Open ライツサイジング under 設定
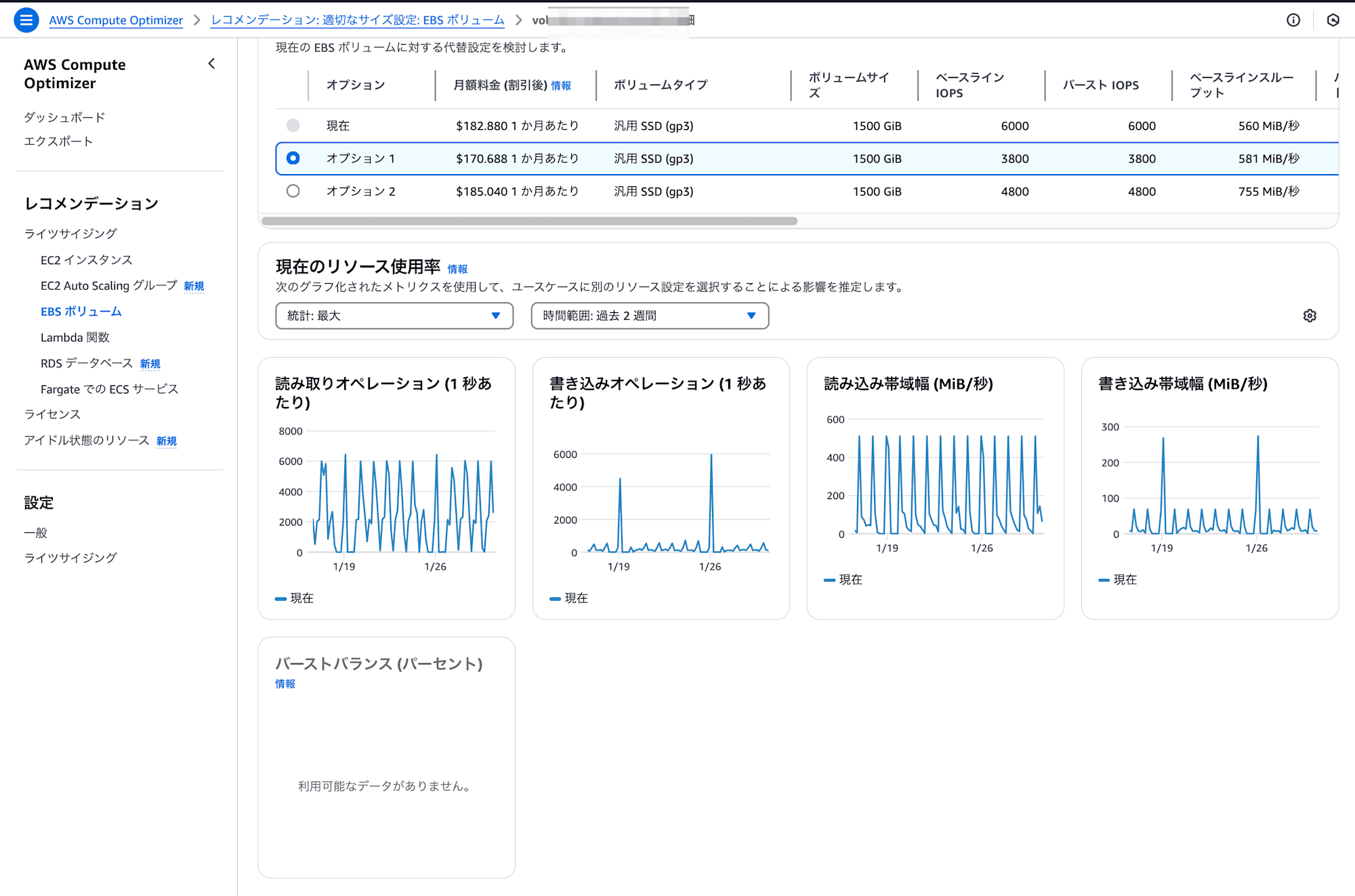This screenshot has width=1355, height=896. [70, 558]
